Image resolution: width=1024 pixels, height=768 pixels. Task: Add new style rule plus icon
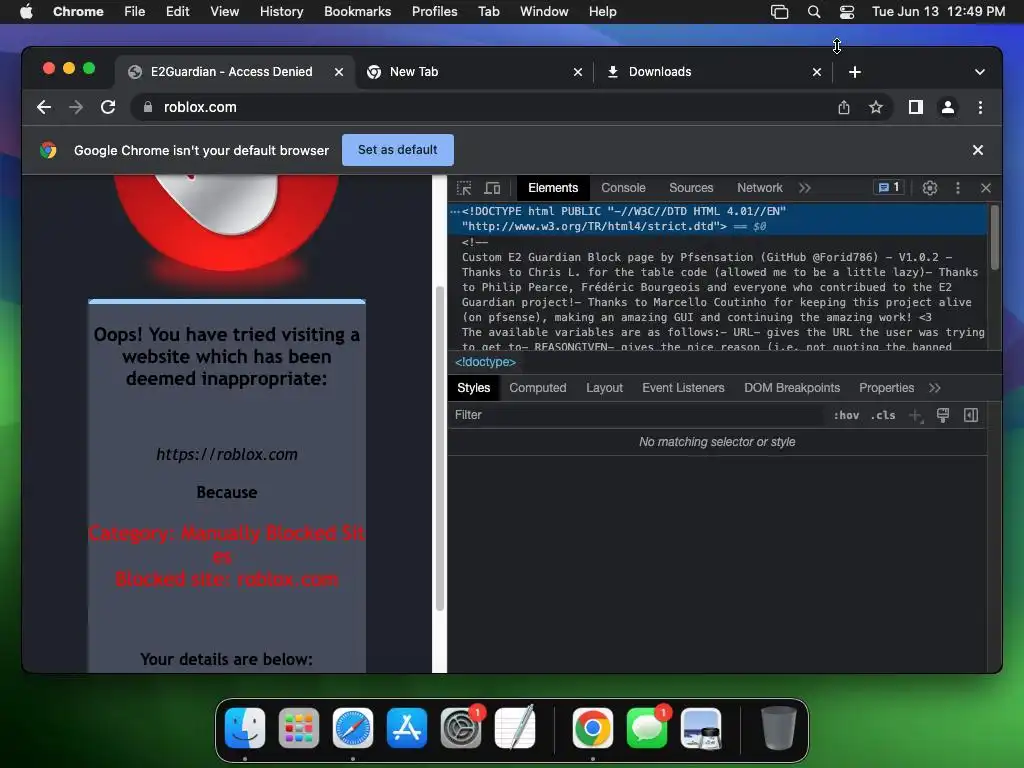click(916, 415)
